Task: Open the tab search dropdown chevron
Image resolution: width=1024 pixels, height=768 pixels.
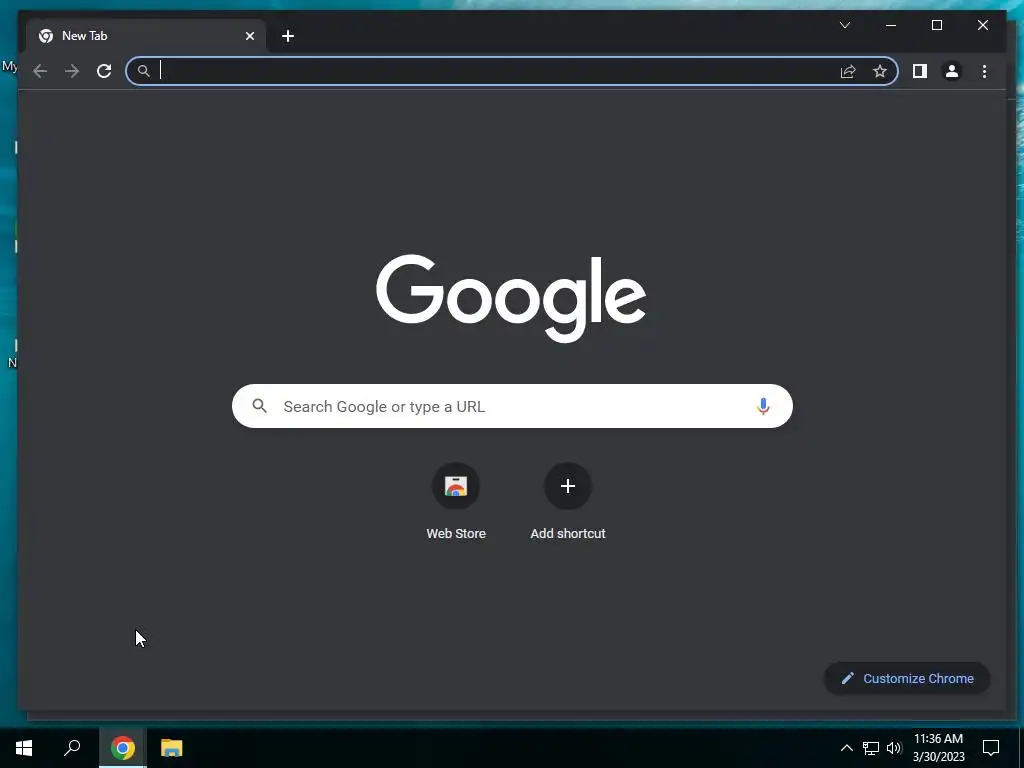Action: pyautogui.click(x=844, y=25)
